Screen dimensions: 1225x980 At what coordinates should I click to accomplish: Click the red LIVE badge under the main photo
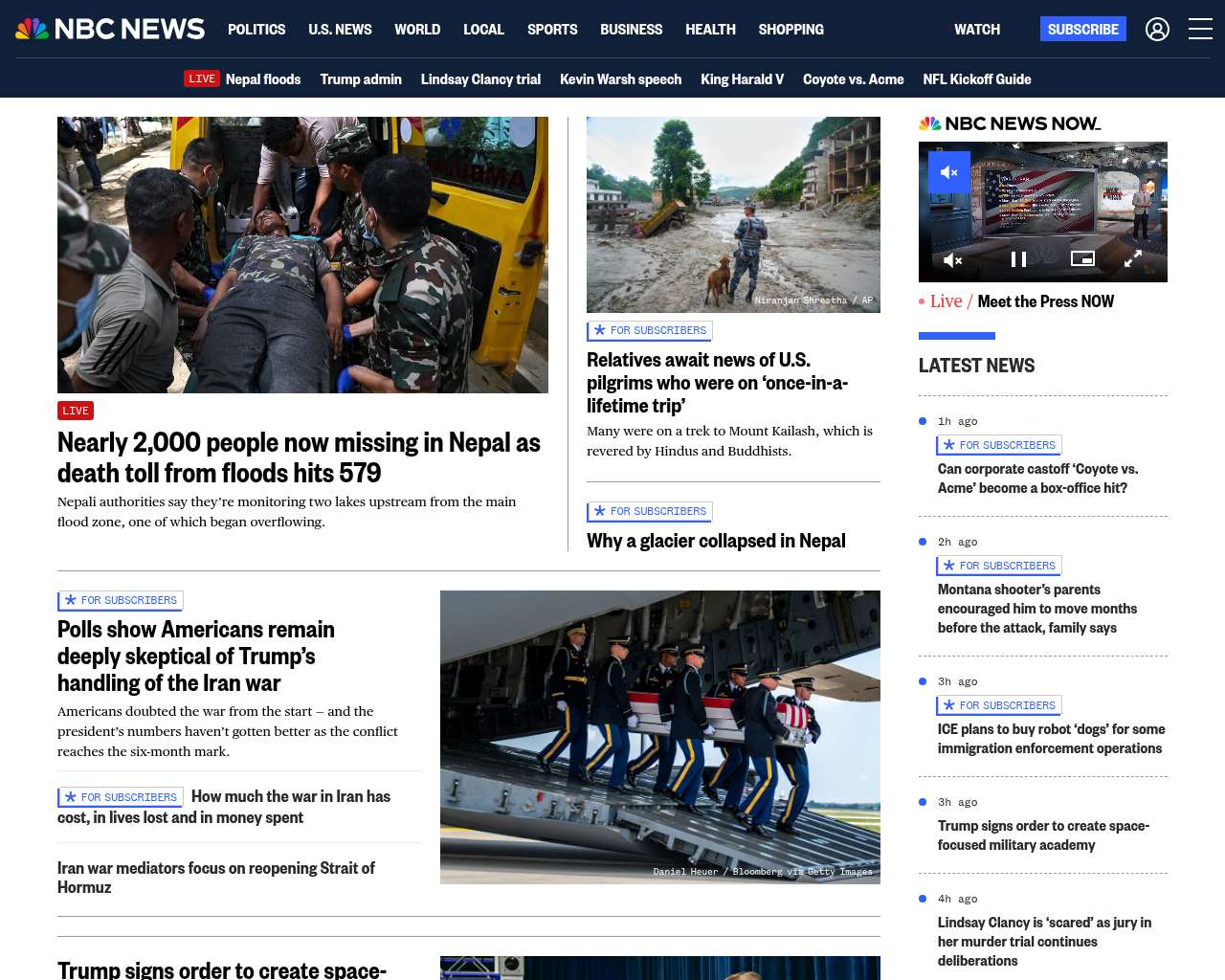[76, 411]
